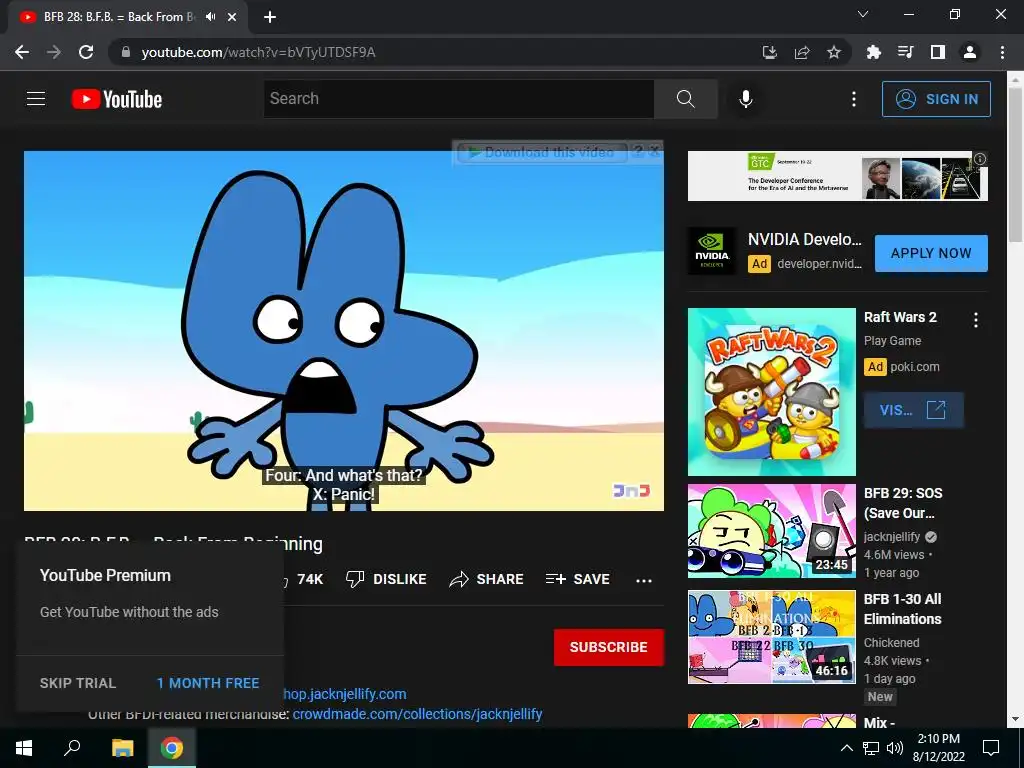Viewport: 1024px width, 768px height.
Task: Open the YouTube hamburger guide menu
Action: [36, 99]
